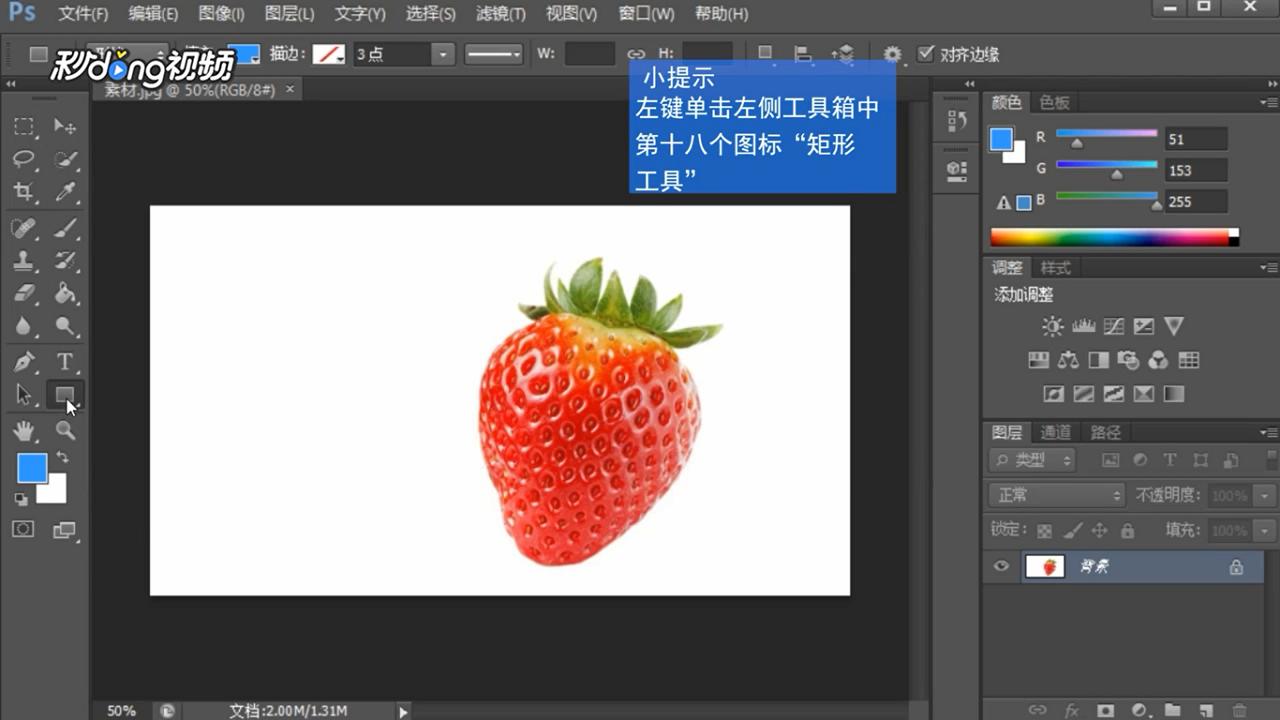
Task: Add a layer mask
Action: (x=1106, y=710)
